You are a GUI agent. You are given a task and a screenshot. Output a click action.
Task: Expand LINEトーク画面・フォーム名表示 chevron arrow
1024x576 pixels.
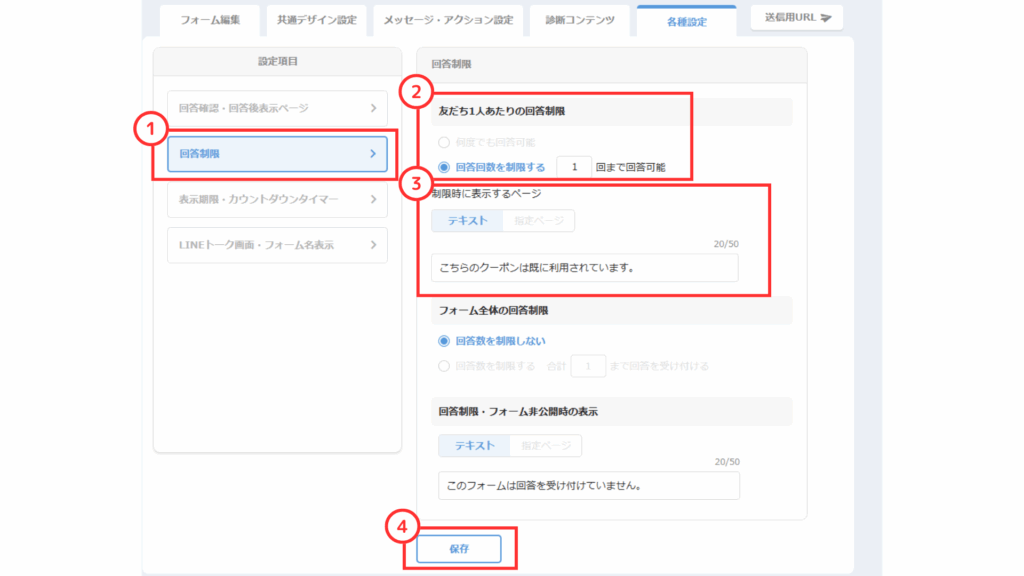click(372, 245)
